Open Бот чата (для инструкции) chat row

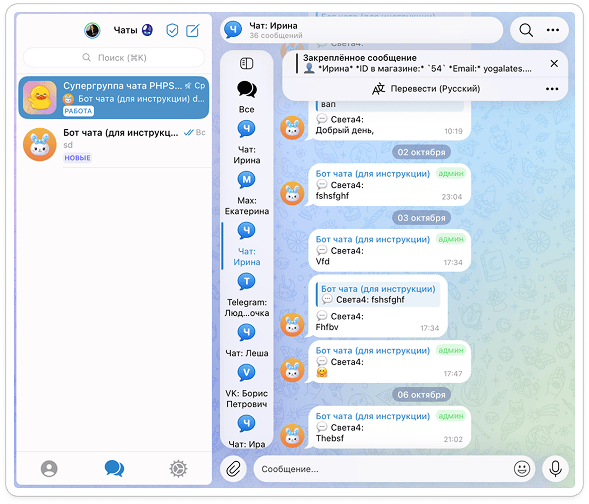coord(114,145)
